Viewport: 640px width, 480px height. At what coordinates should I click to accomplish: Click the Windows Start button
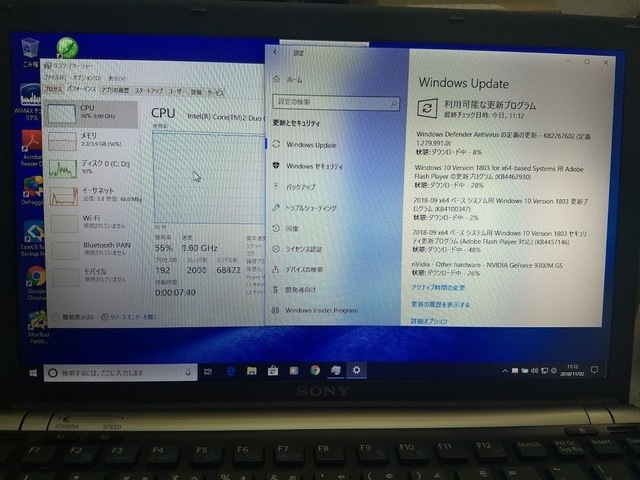(33, 373)
